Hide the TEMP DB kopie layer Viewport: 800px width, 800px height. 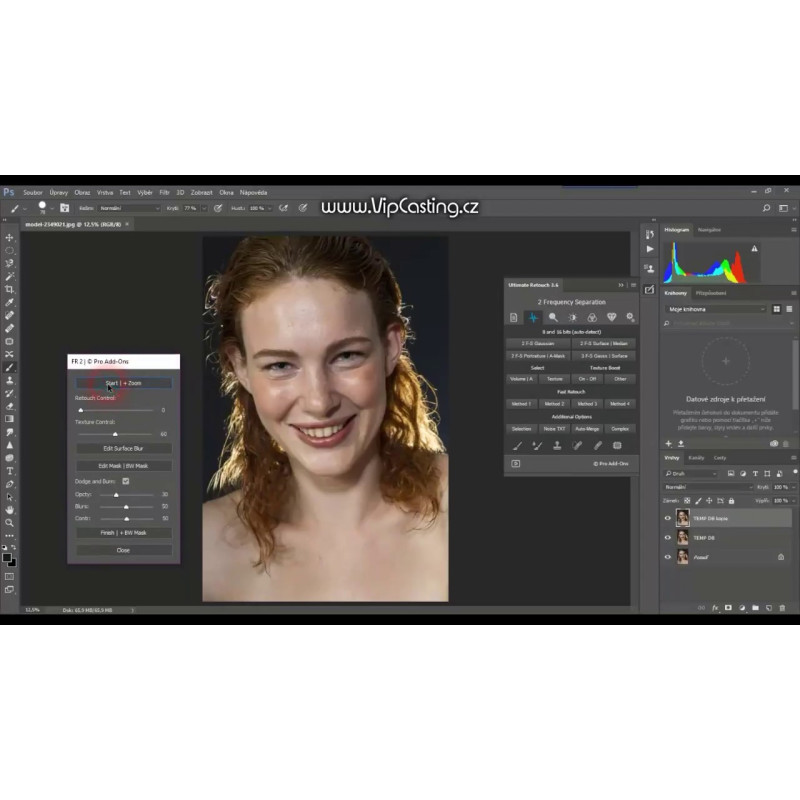(668, 518)
